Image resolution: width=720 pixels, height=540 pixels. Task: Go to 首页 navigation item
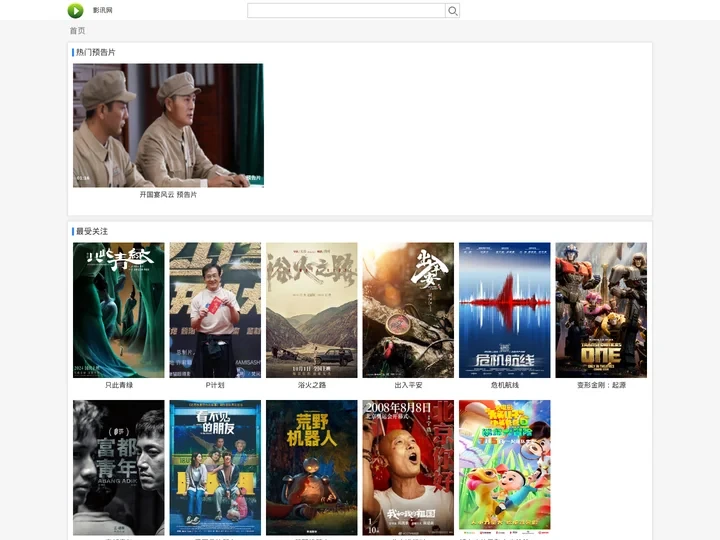tap(77, 30)
